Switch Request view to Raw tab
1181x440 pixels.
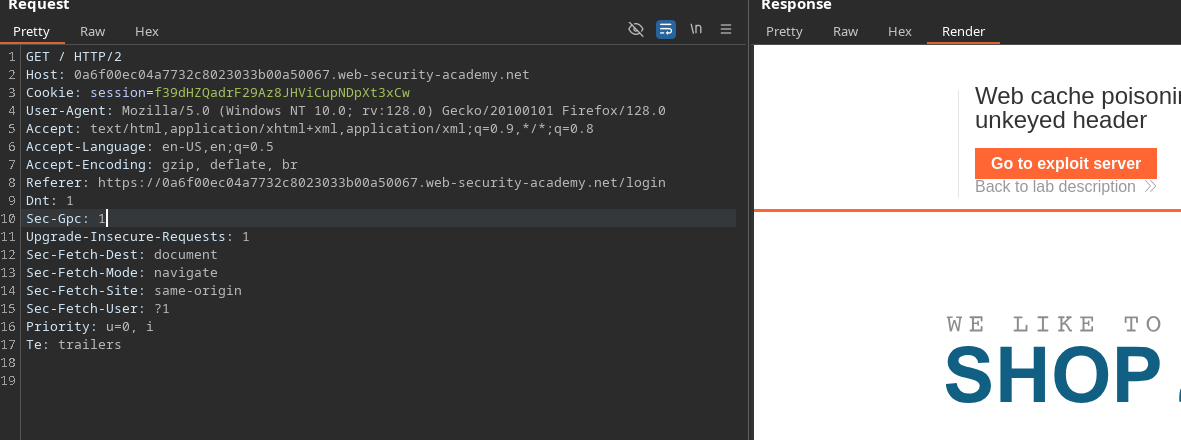pos(93,31)
